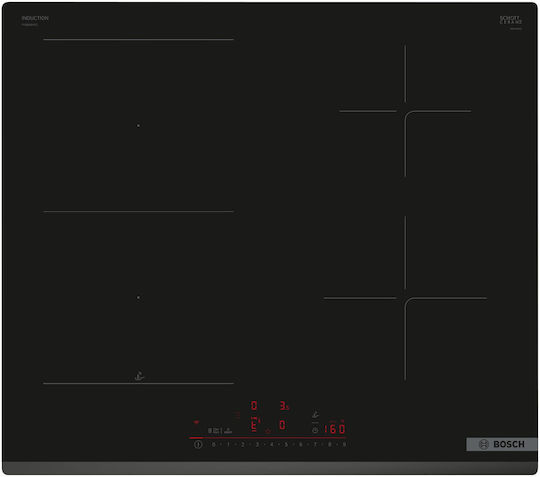Select the rear-right zone display showing 3

(284, 405)
